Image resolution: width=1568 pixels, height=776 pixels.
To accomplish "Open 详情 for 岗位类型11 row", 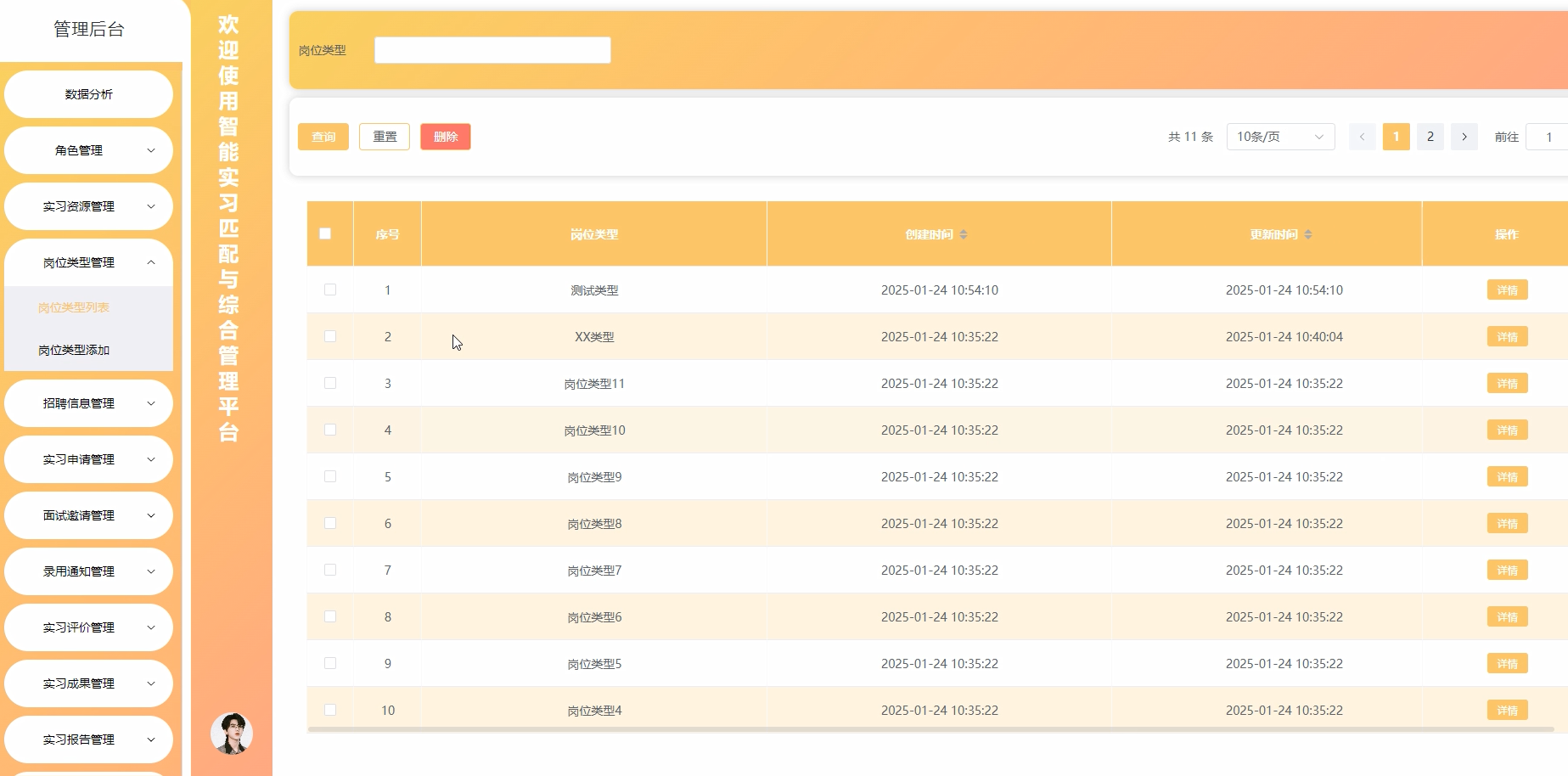I will pos(1508,383).
